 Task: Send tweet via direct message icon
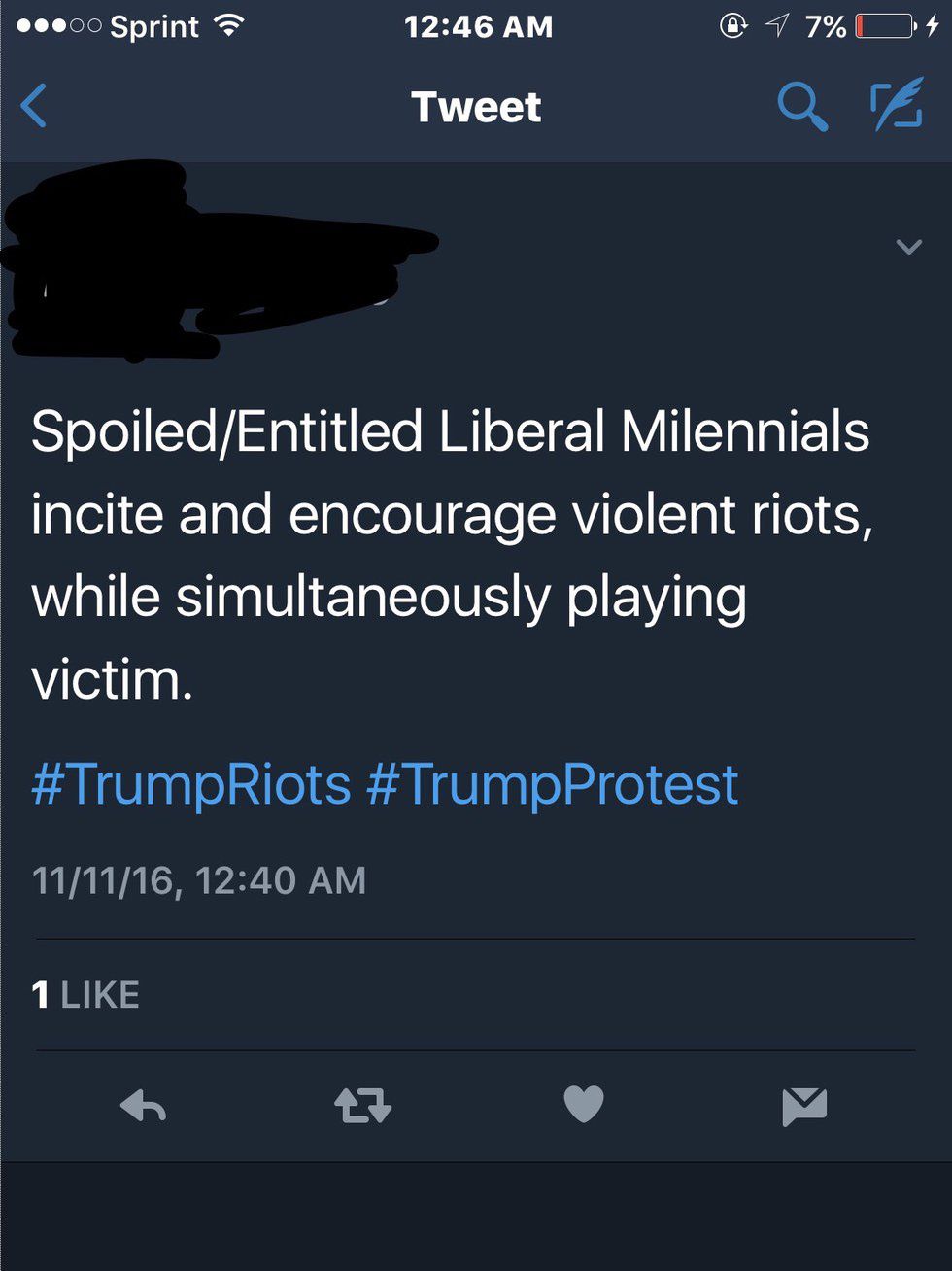point(804,1106)
